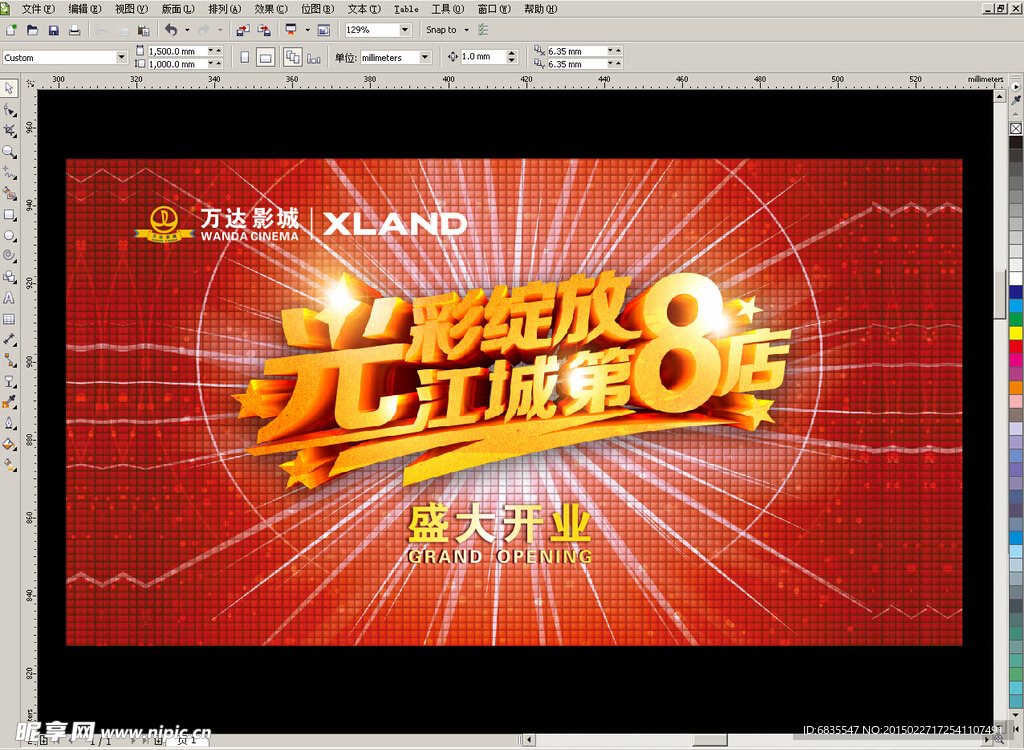
Task: Select the Smart Fill tool
Action: (9, 193)
